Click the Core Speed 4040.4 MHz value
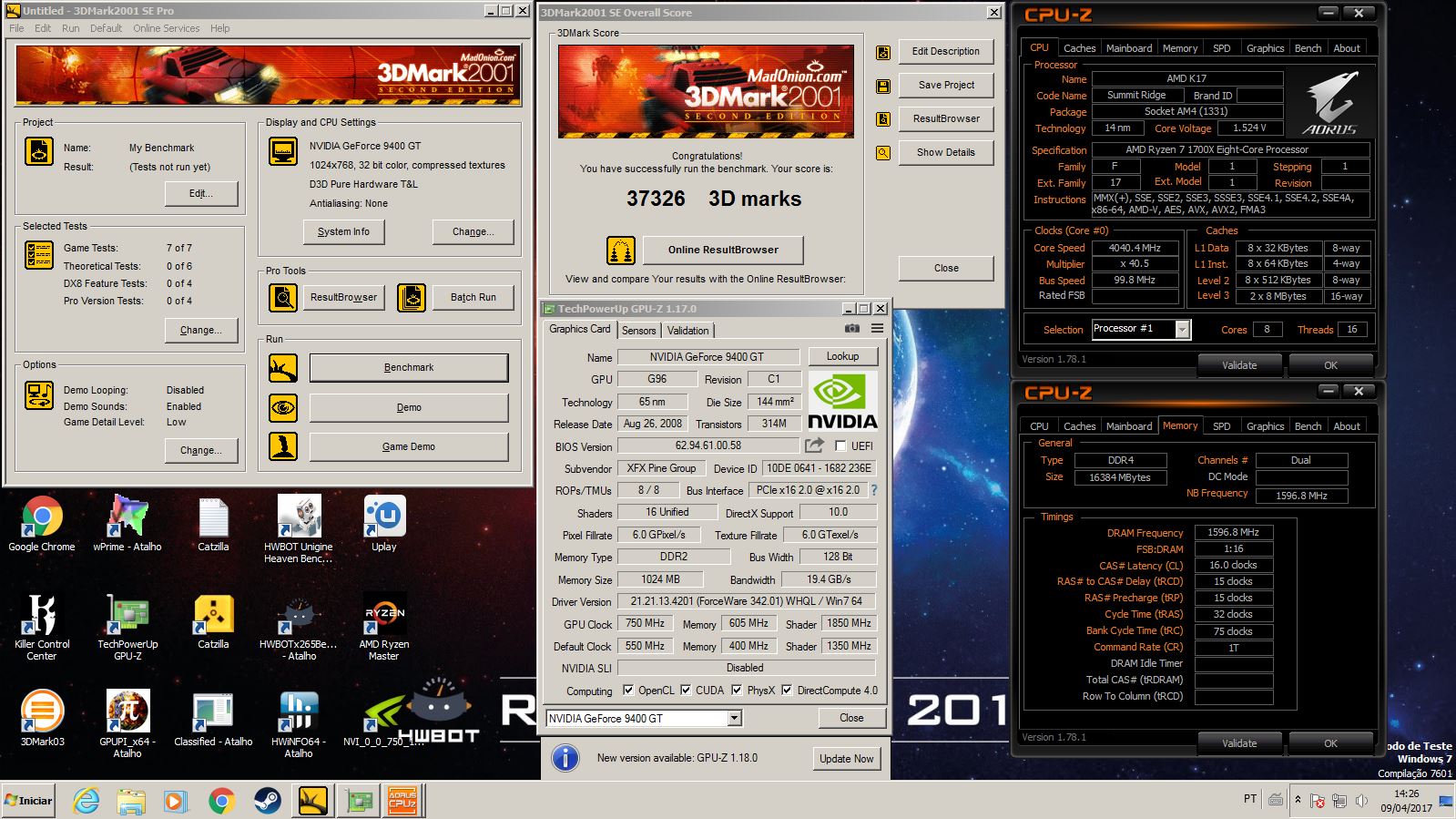Screen dimensions: 1456x819 click(x=1135, y=248)
